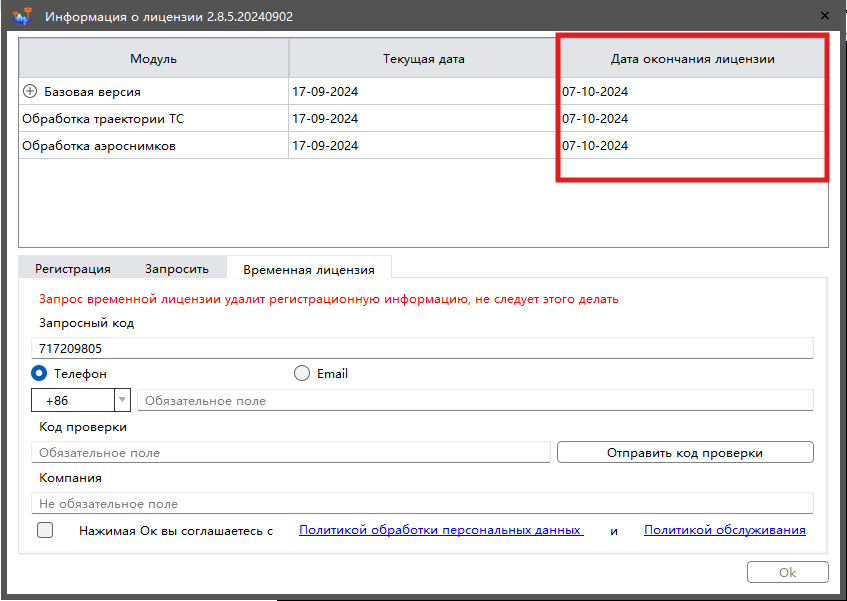Close the license information dialog
Screen dimensions: 847x601
[825, 16]
